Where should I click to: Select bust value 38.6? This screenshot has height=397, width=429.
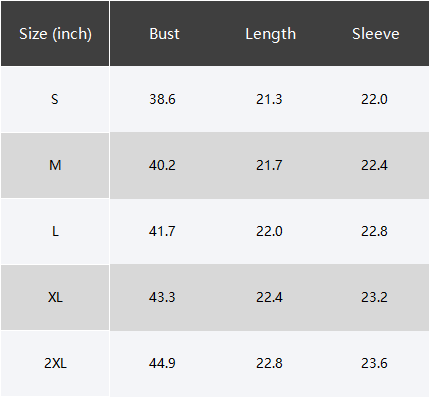click(162, 99)
